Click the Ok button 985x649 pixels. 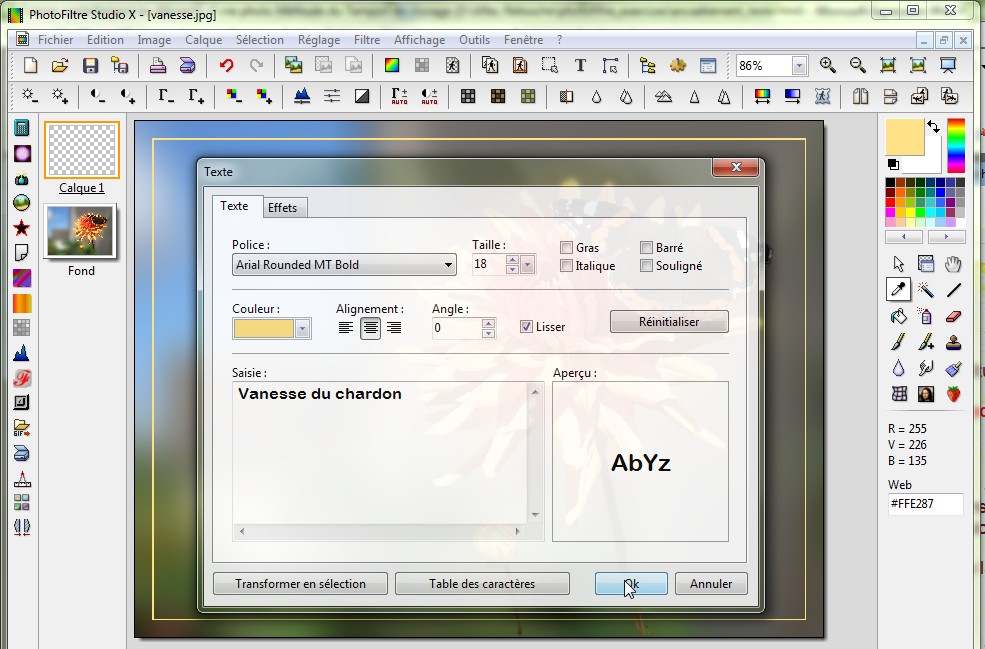[x=631, y=584]
